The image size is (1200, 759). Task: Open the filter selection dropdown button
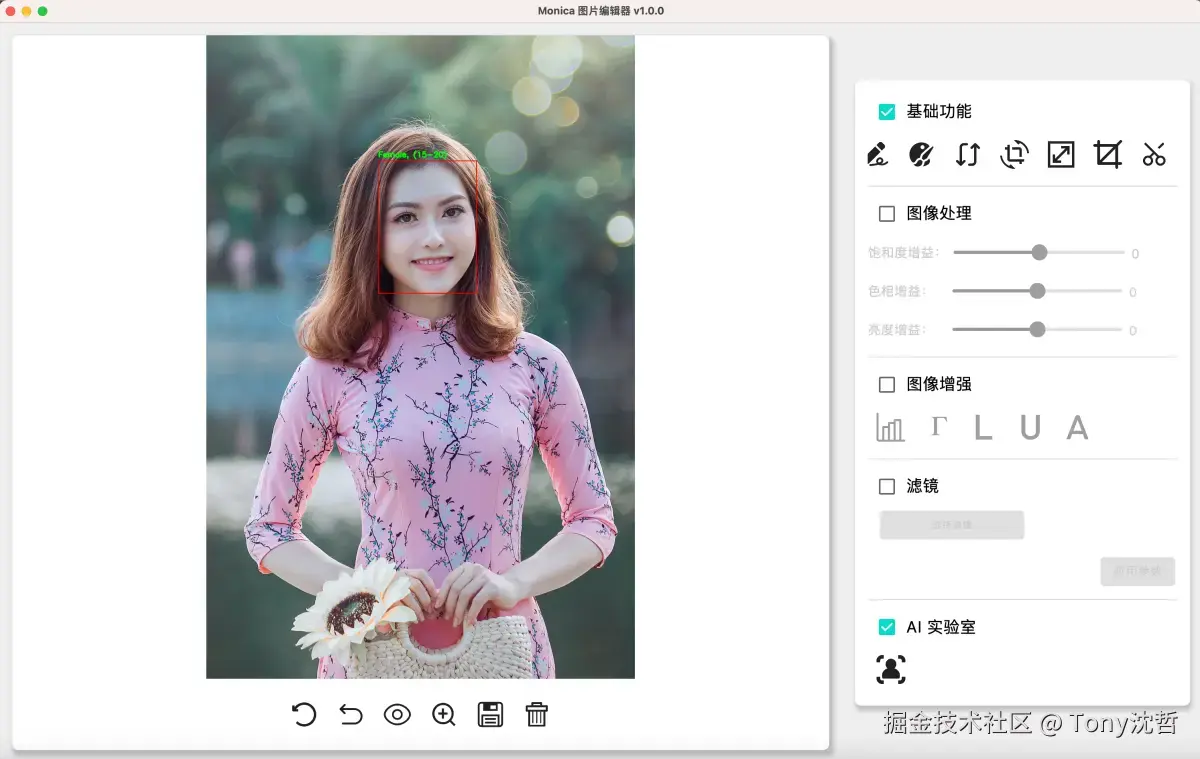pyautogui.click(x=952, y=525)
